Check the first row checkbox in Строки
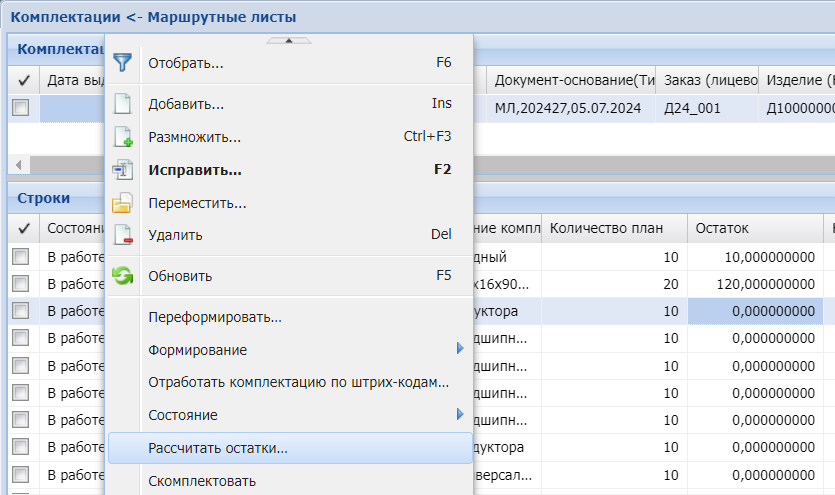Image resolution: width=835 pixels, height=495 pixels. point(20,258)
